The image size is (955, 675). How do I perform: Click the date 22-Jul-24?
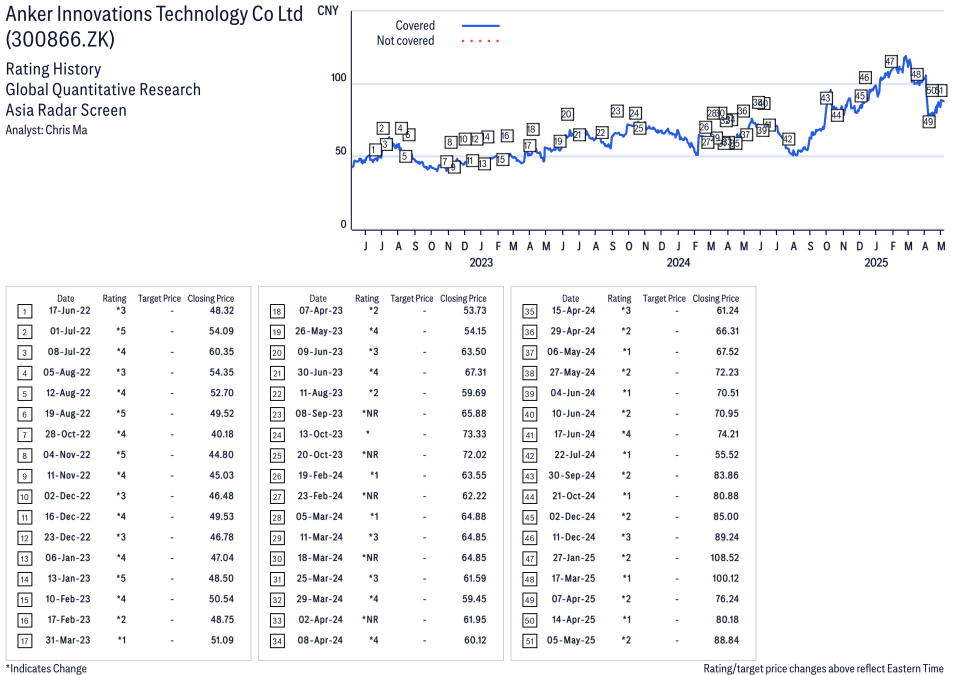[x=574, y=455]
